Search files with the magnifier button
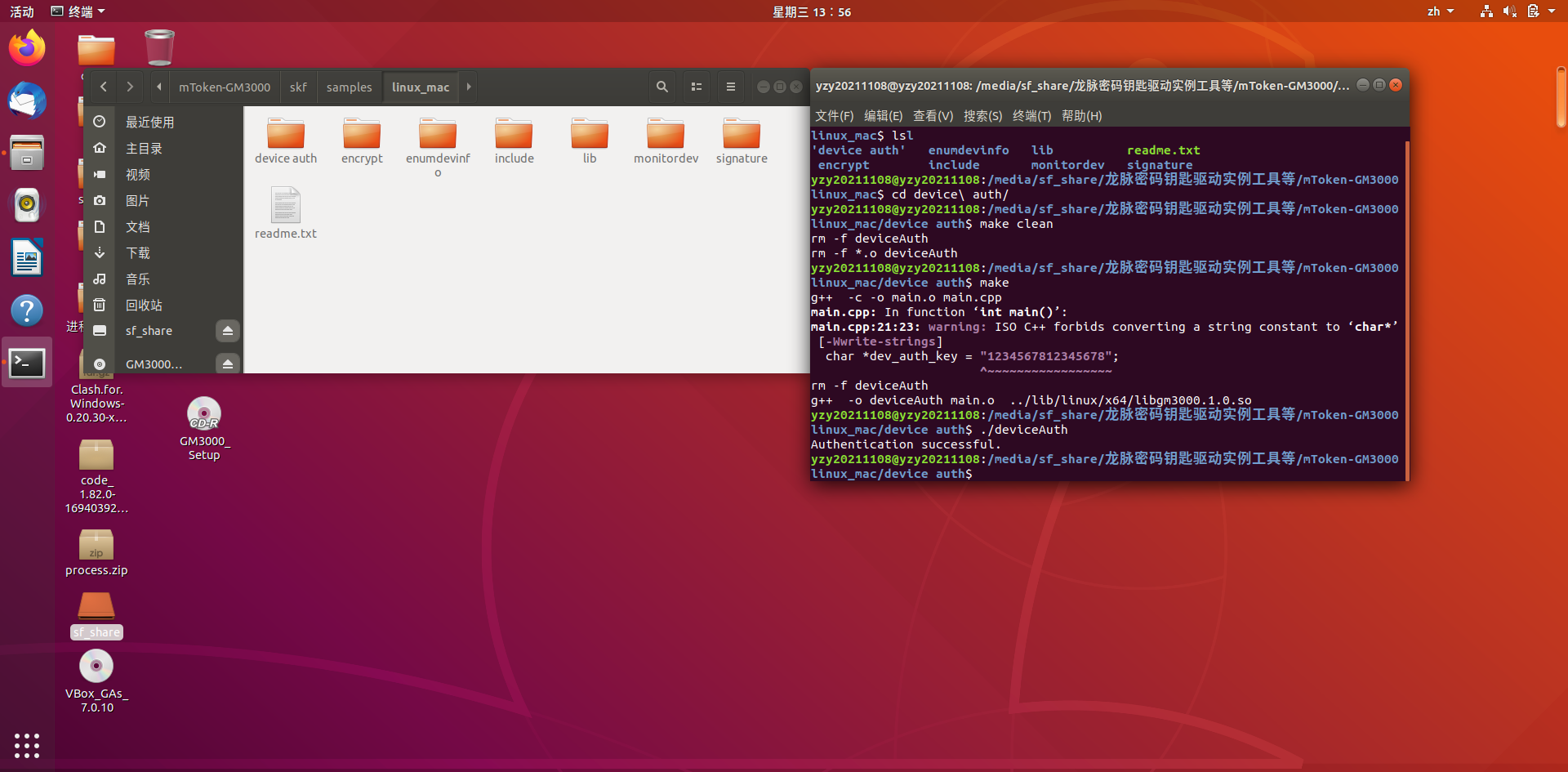Image resolution: width=1568 pixels, height=772 pixels. [662, 87]
